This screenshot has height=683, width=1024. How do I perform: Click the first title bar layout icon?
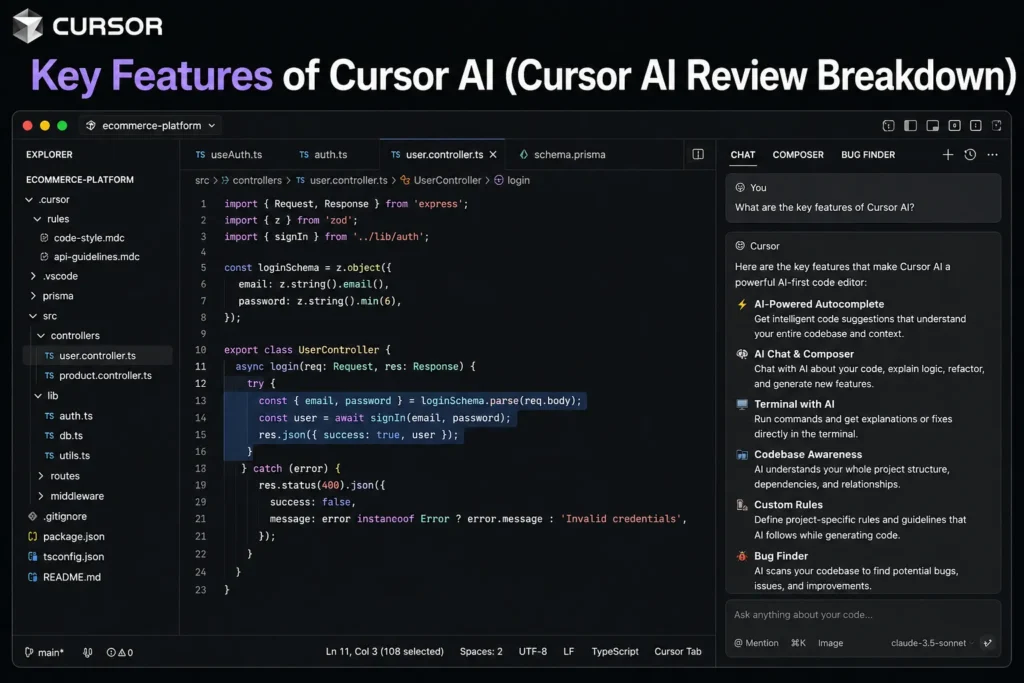(888, 125)
